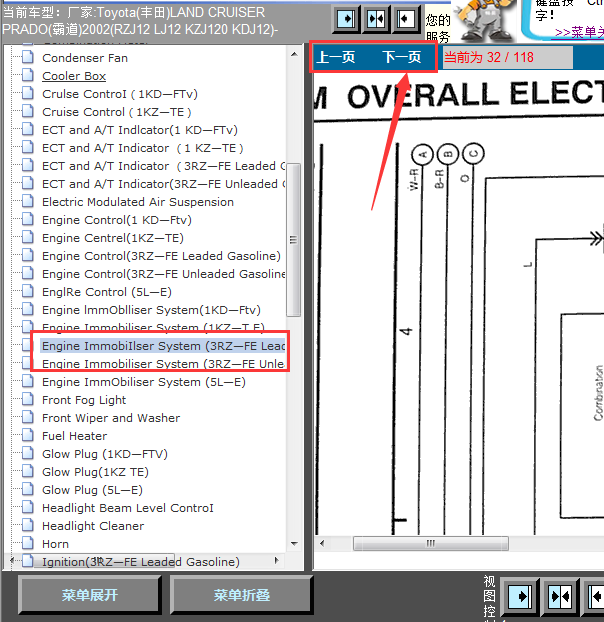Click document icon beside Condenser Fan

28,57
